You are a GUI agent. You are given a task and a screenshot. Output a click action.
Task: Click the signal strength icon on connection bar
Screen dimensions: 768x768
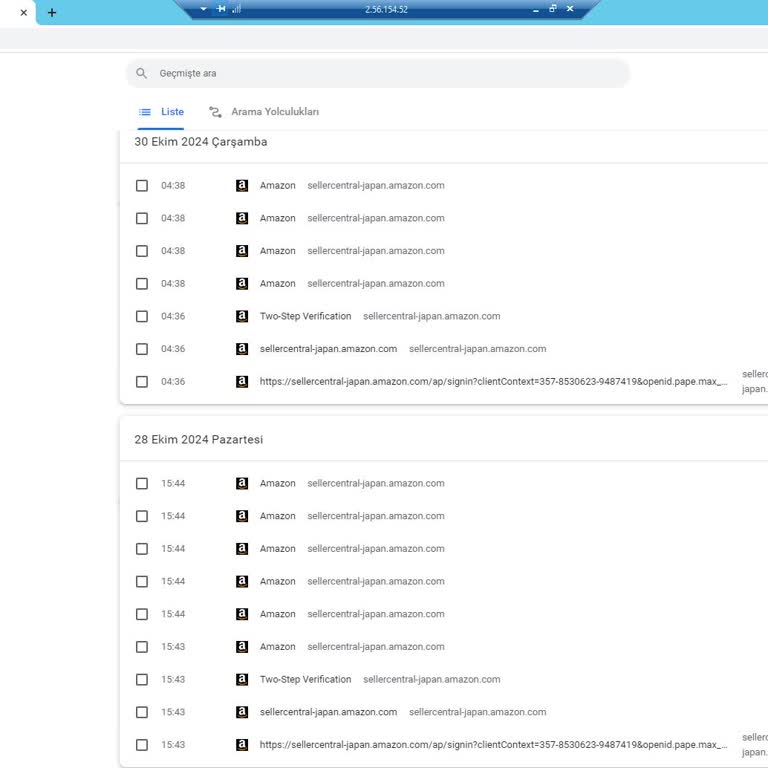237,9
